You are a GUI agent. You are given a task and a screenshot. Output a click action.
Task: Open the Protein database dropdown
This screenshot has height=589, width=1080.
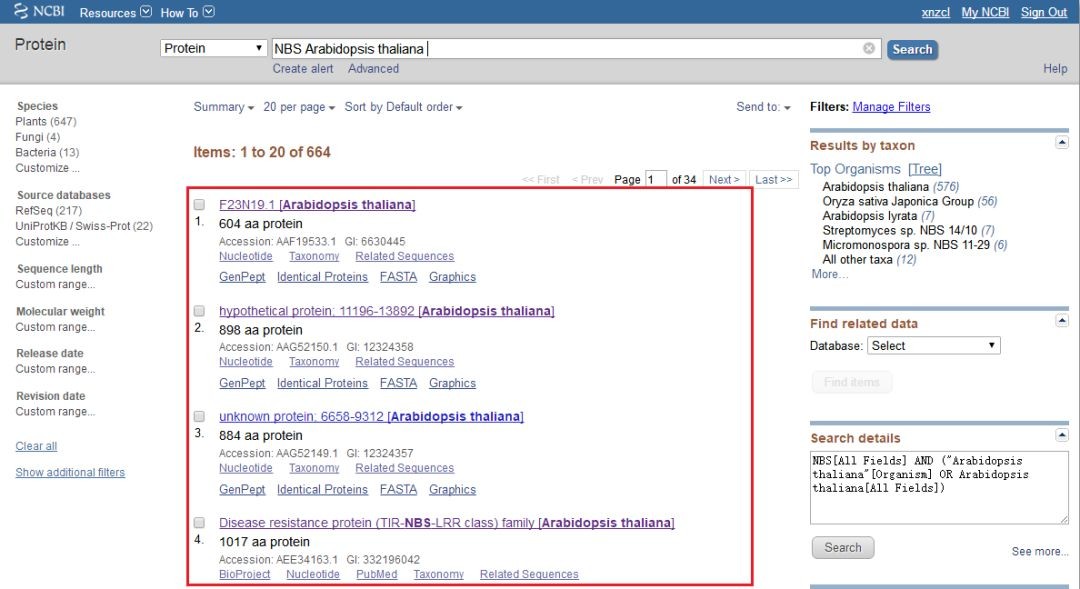(x=214, y=48)
